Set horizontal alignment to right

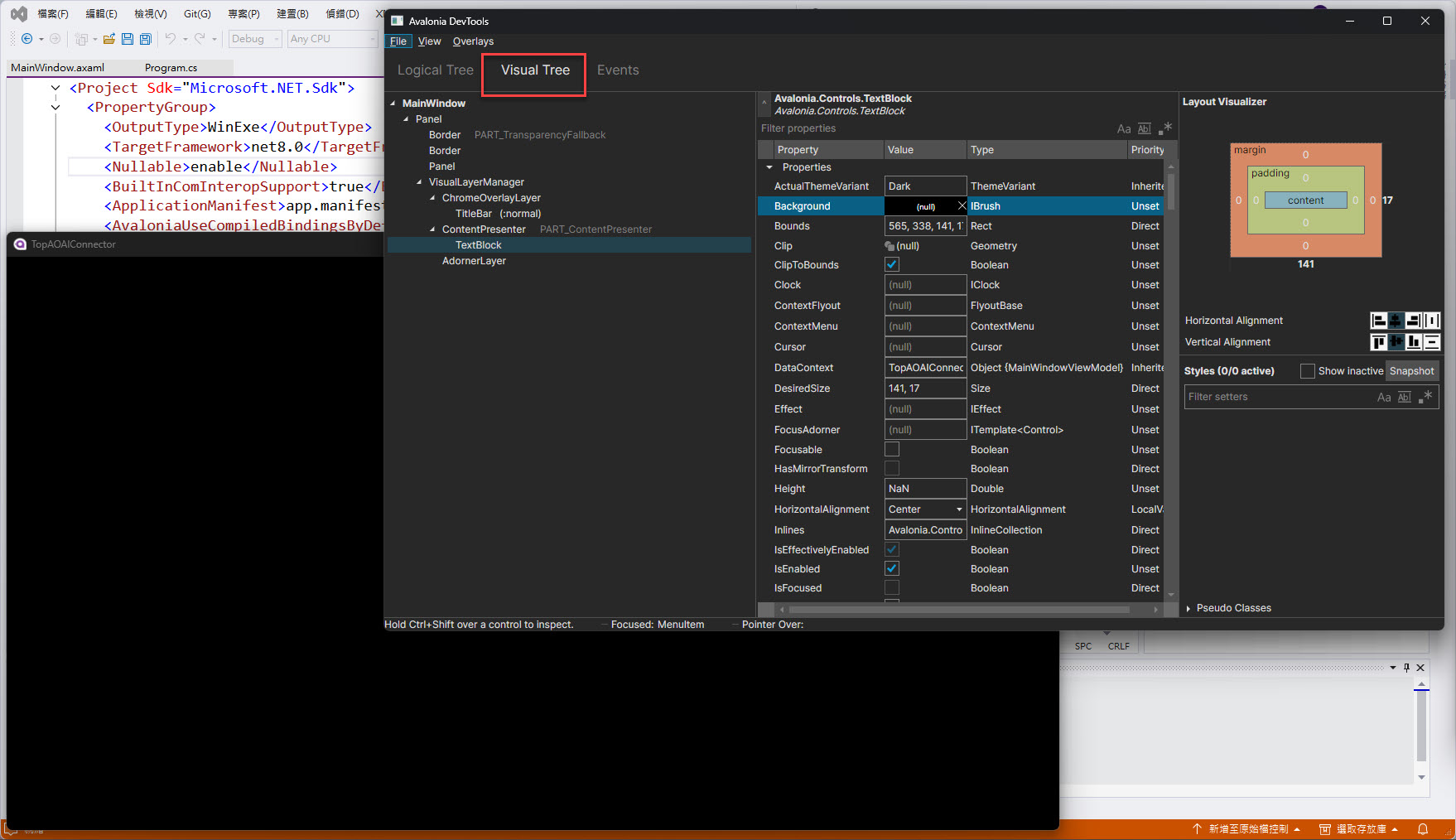pyautogui.click(x=1414, y=321)
